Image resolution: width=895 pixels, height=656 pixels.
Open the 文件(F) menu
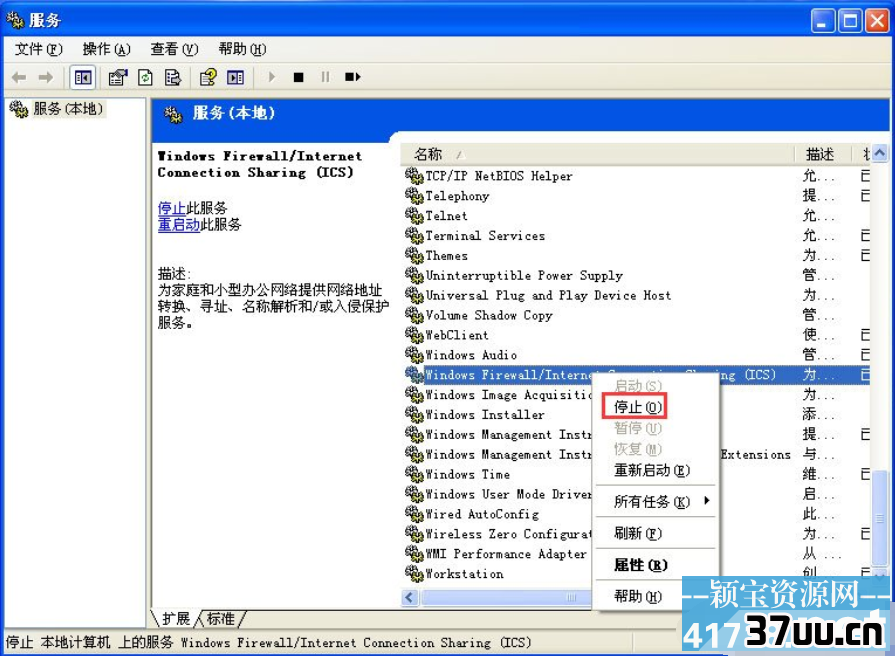(x=38, y=50)
